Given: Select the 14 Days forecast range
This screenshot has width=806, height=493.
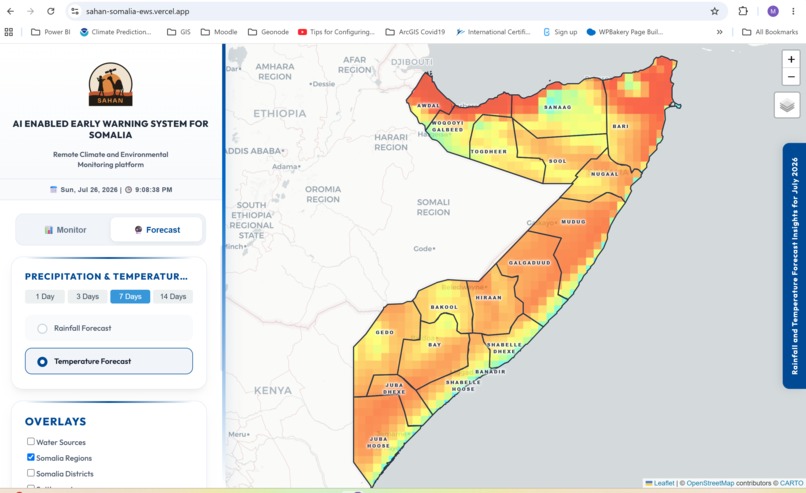Looking at the screenshot, I should pos(173,297).
